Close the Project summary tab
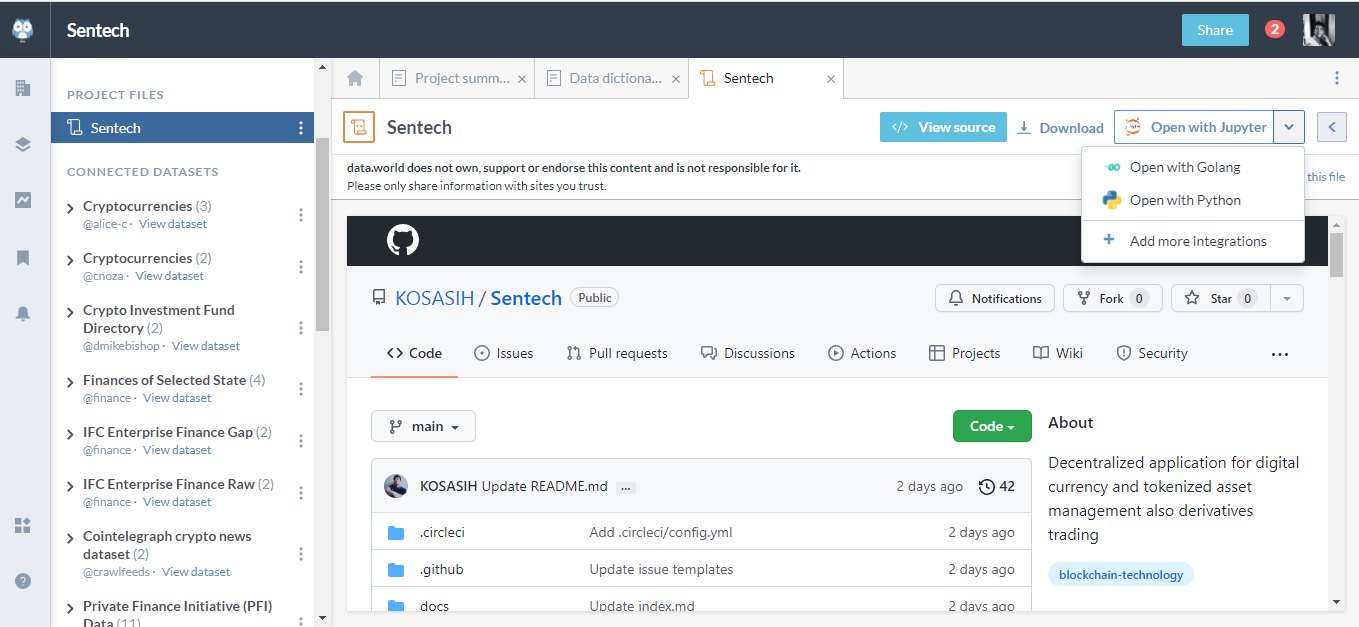Image resolution: width=1359 pixels, height=627 pixels. click(x=522, y=79)
